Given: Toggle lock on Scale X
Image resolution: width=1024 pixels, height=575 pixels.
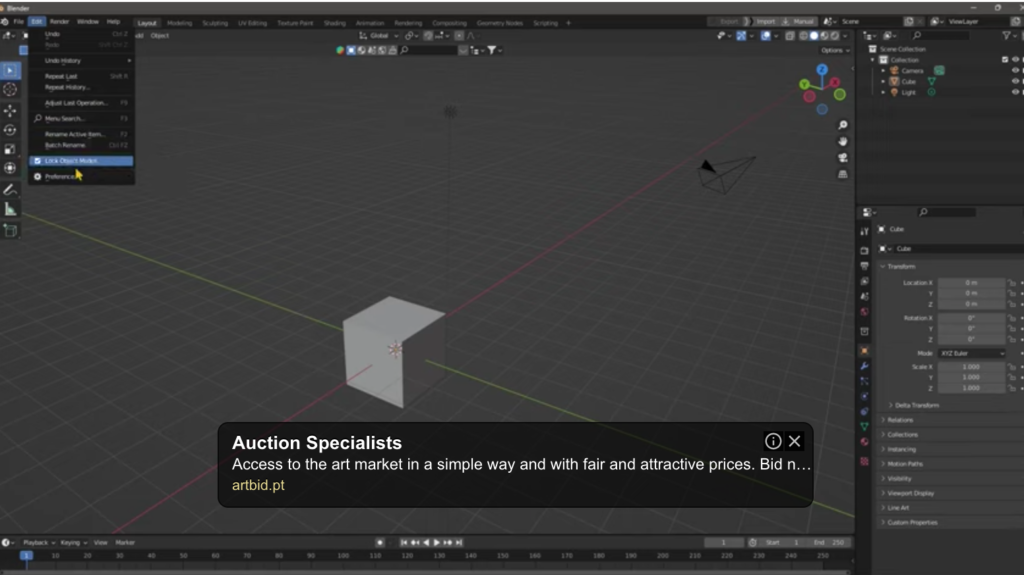Looking at the screenshot, I should coord(1012,367).
